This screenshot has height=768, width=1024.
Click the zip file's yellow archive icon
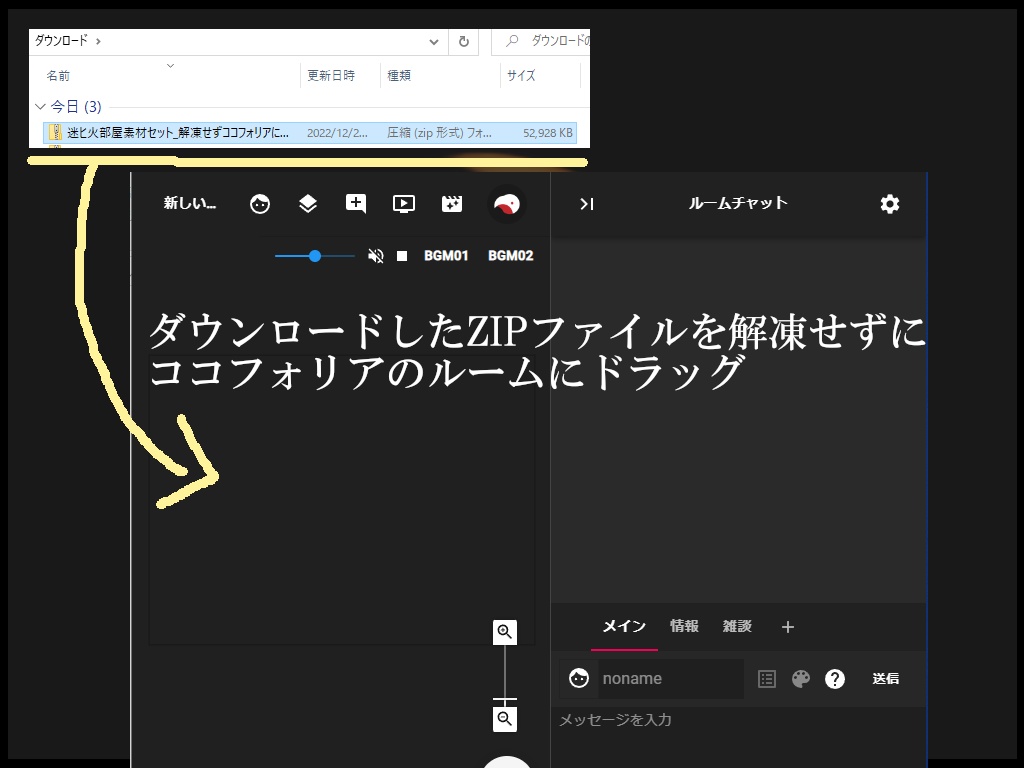56,133
